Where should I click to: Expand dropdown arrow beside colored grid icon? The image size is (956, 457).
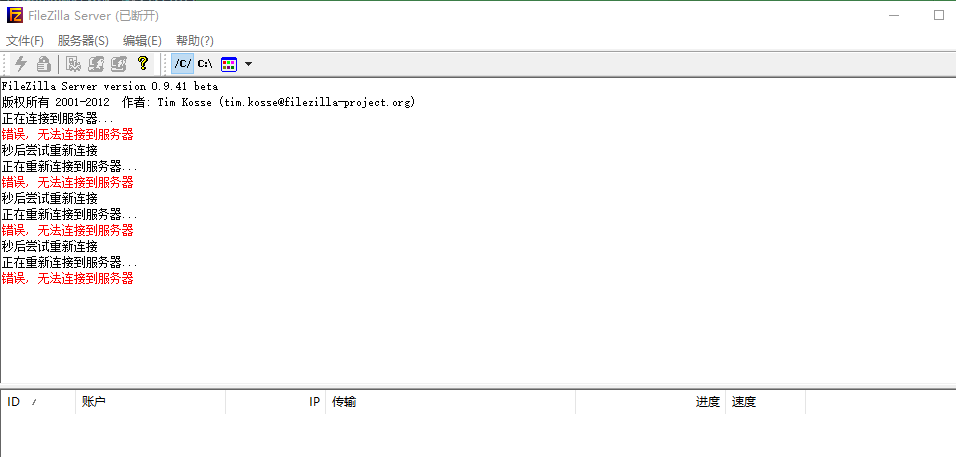coord(248,63)
